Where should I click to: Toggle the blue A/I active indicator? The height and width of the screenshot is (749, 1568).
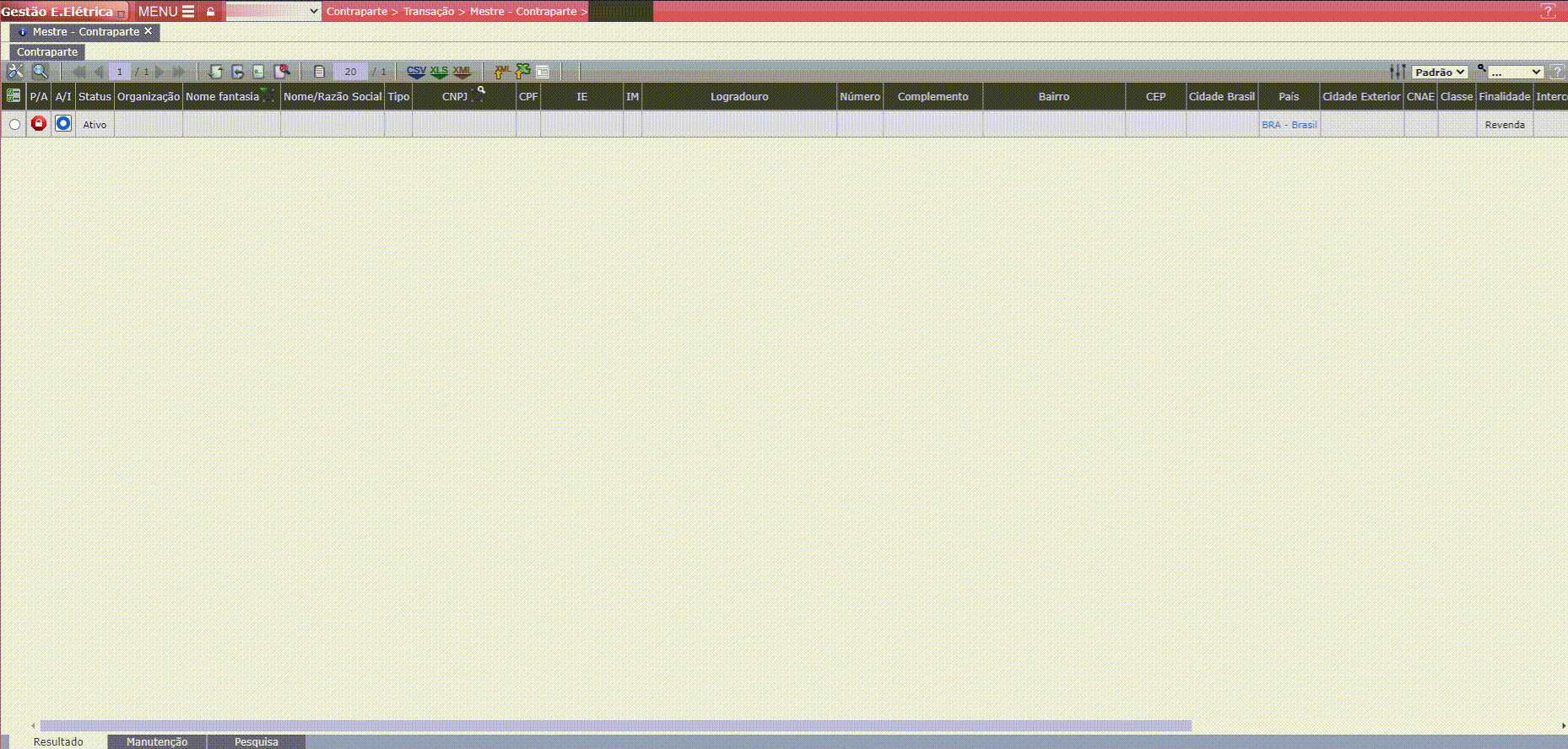click(63, 124)
